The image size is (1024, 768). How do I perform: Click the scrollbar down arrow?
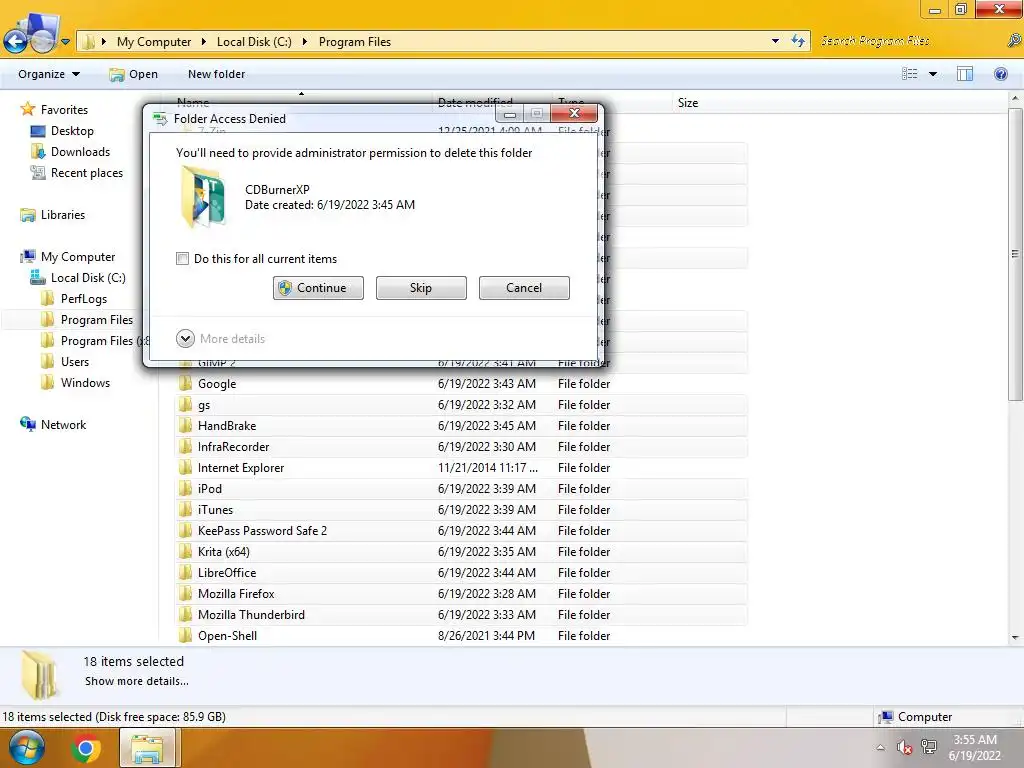[1015, 637]
